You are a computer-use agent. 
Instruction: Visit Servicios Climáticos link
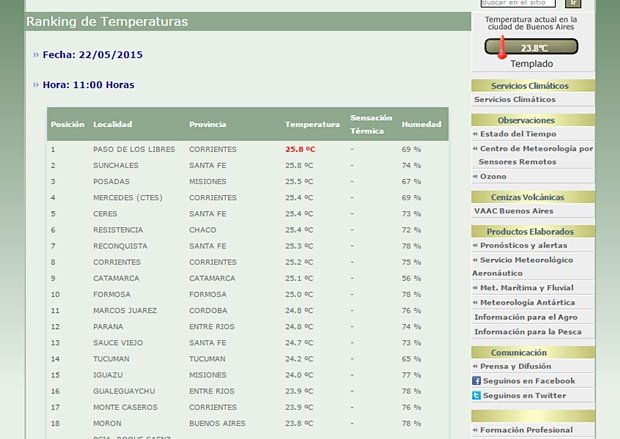click(x=514, y=100)
